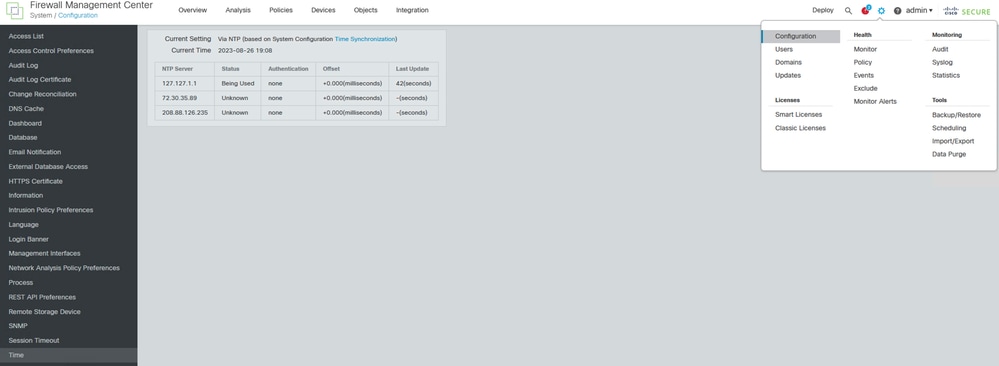Select Users in the system menu

[784, 49]
